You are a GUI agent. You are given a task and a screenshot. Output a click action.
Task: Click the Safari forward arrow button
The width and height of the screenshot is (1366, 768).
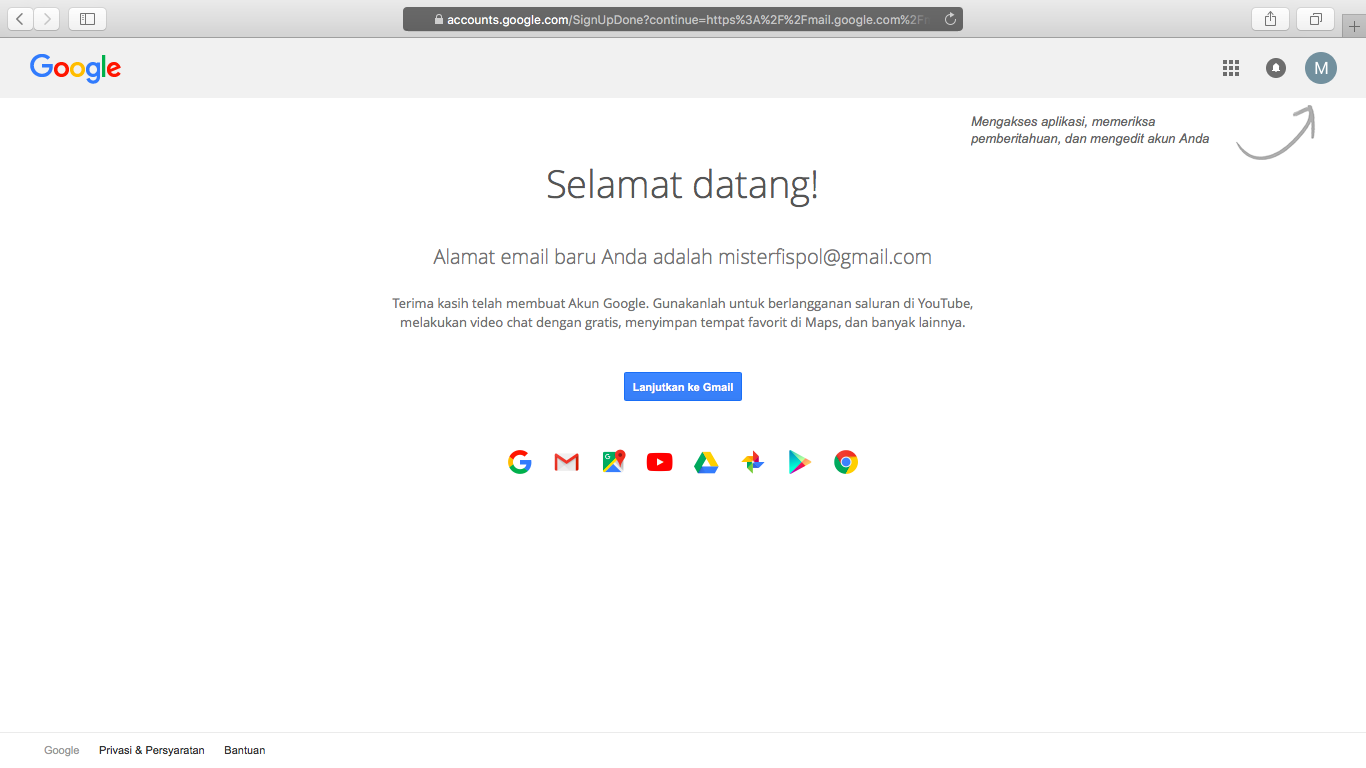47,19
